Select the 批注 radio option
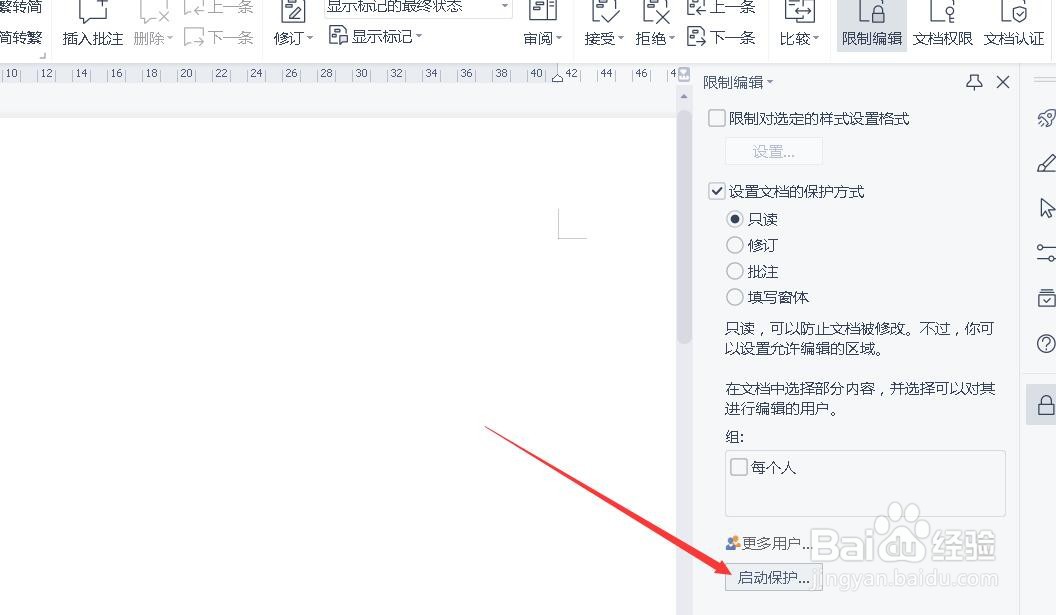The height and width of the screenshot is (615, 1056). coord(735,271)
